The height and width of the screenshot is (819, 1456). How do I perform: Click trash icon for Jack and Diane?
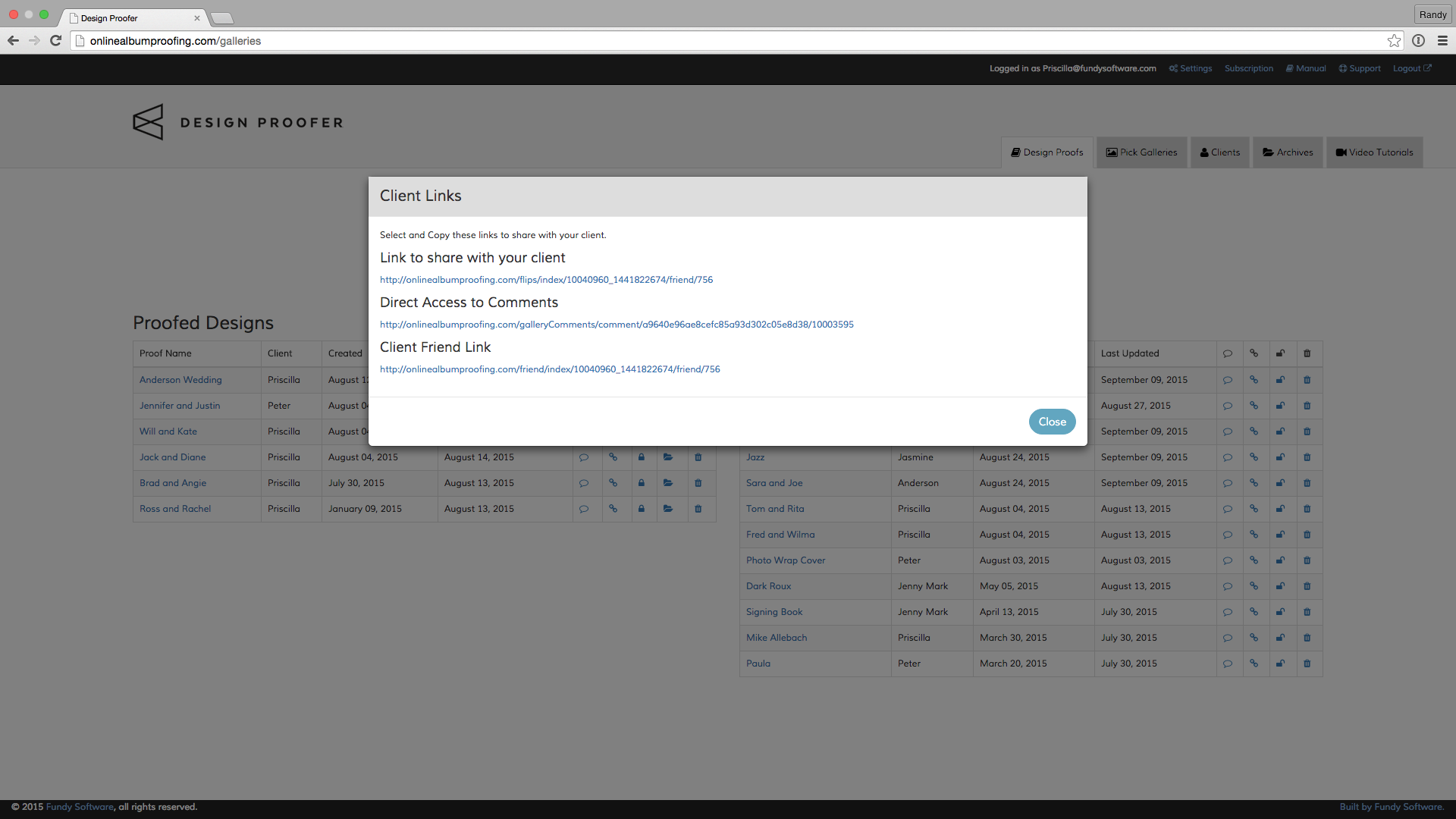click(698, 457)
